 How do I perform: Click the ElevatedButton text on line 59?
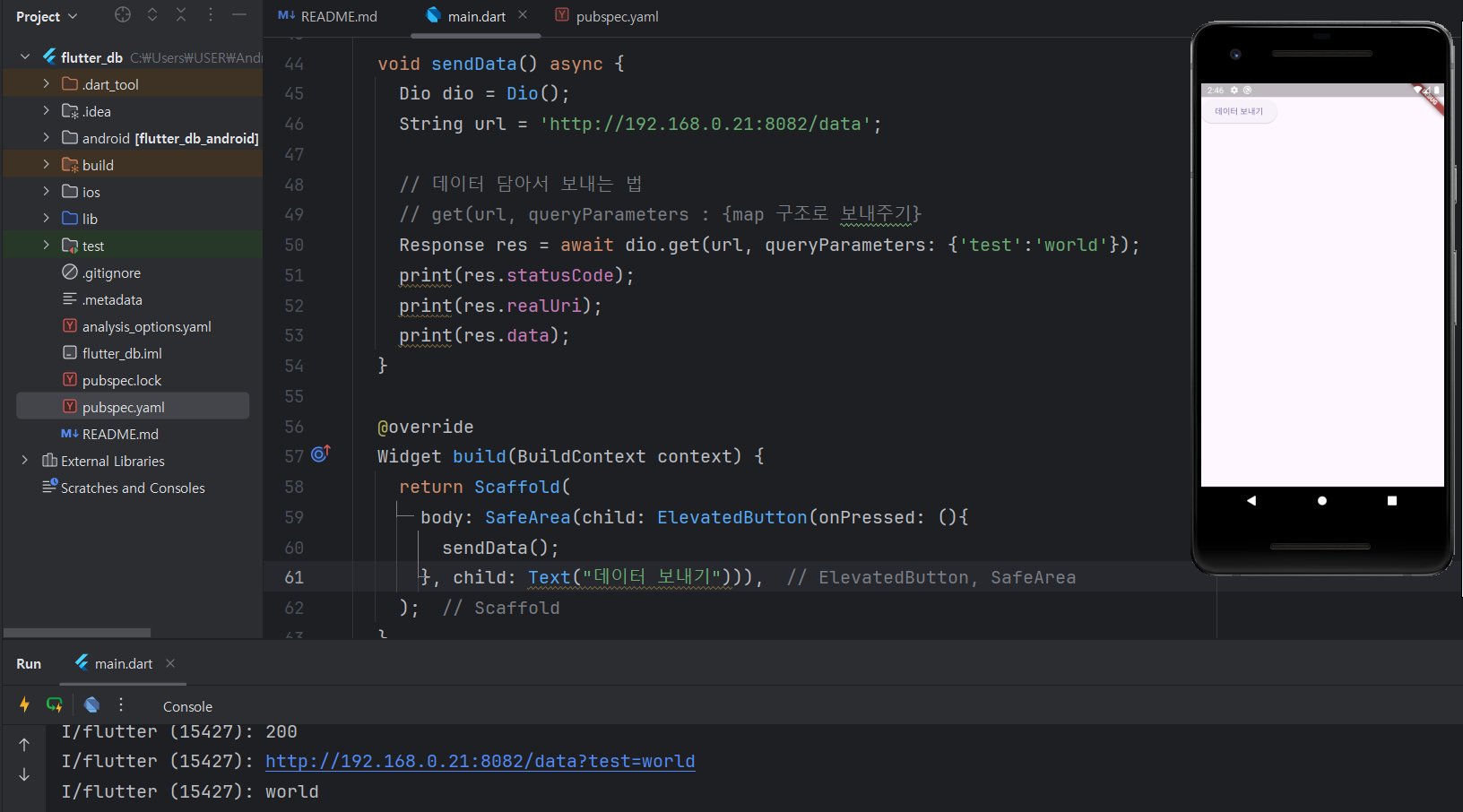tap(732, 518)
